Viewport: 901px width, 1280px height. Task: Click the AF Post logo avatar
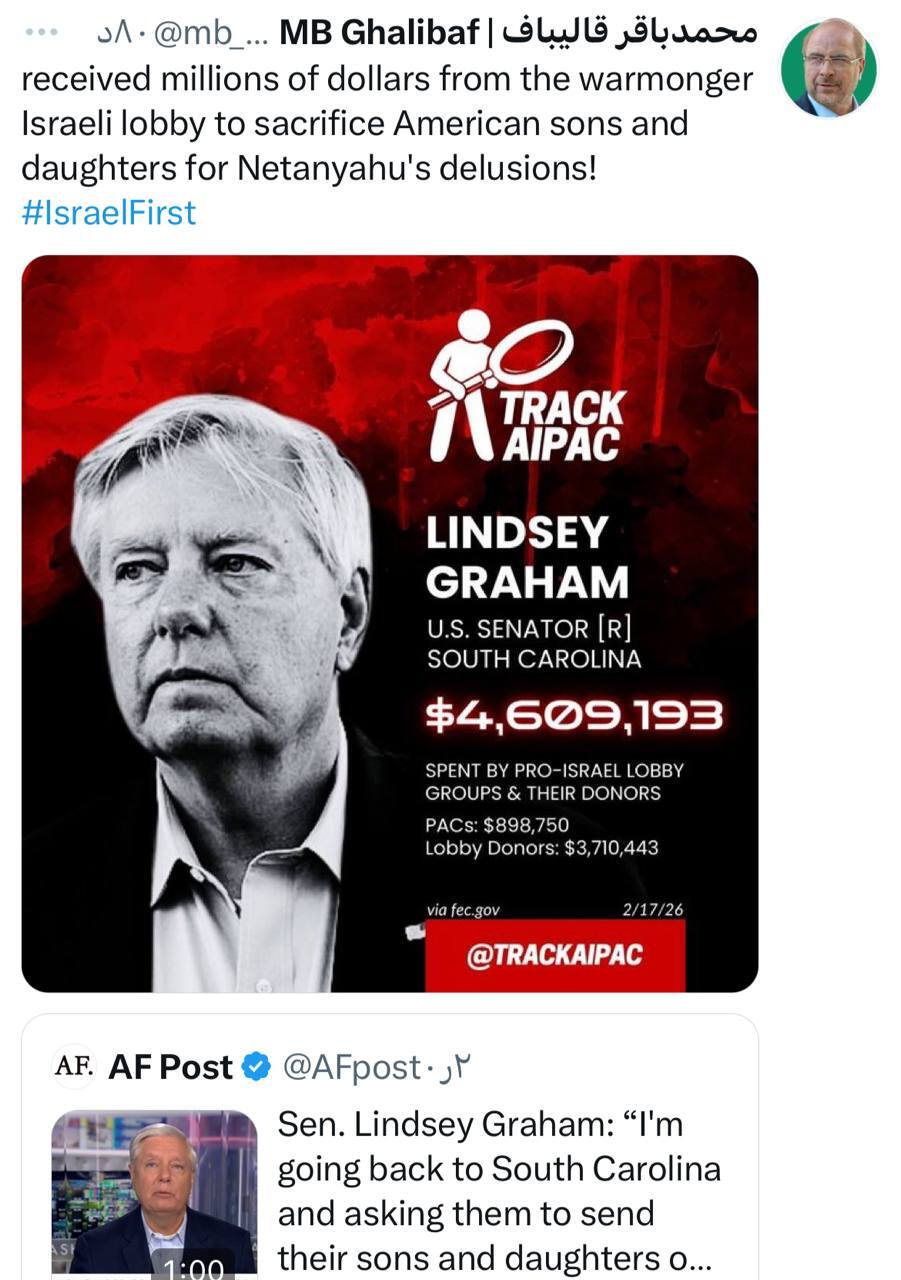pyautogui.click(x=73, y=1067)
